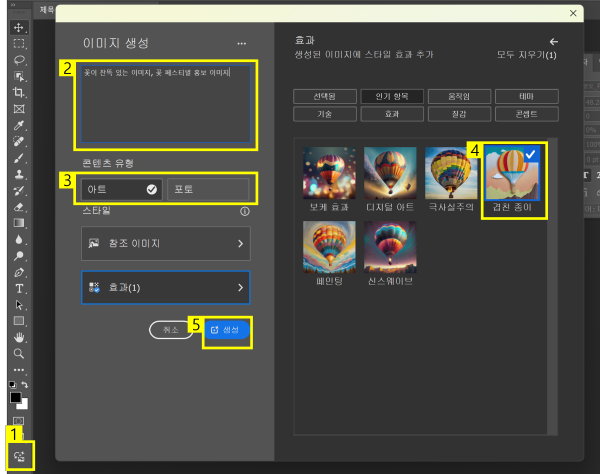The height and width of the screenshot is (474, 600).
Task: Select the Rectangular Marquee tool
Action: 18,44
